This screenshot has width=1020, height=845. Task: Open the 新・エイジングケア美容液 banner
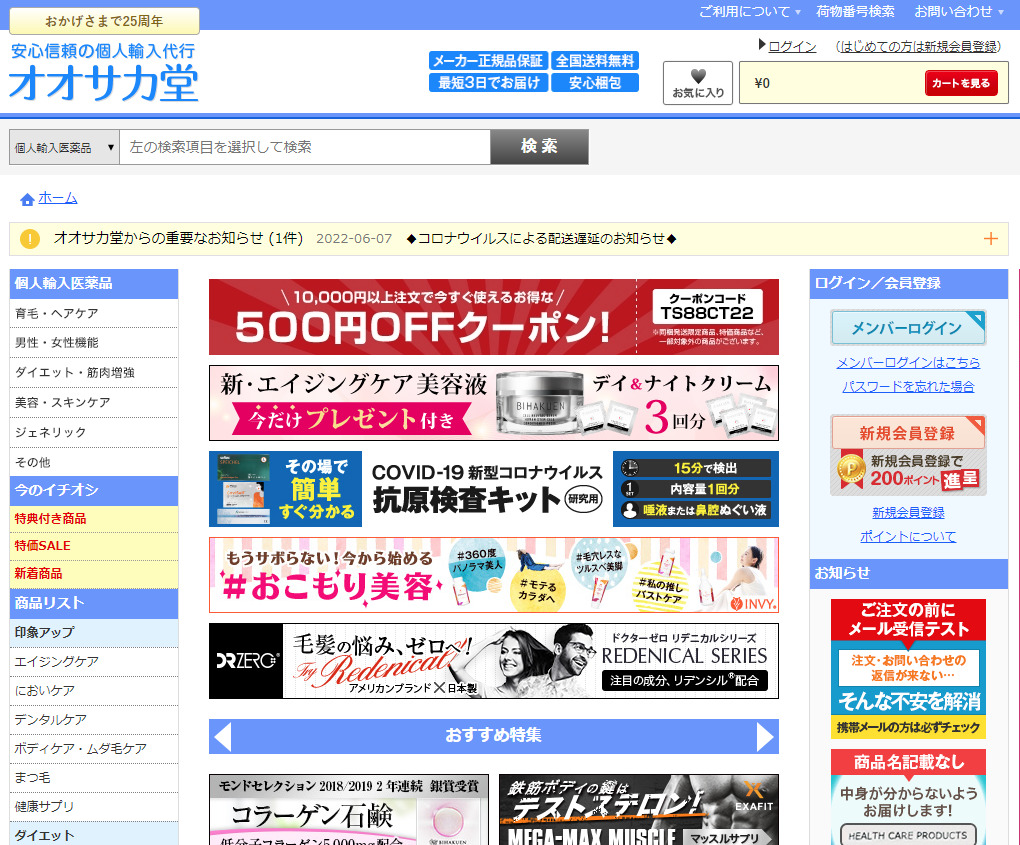(x=494, y=403)
